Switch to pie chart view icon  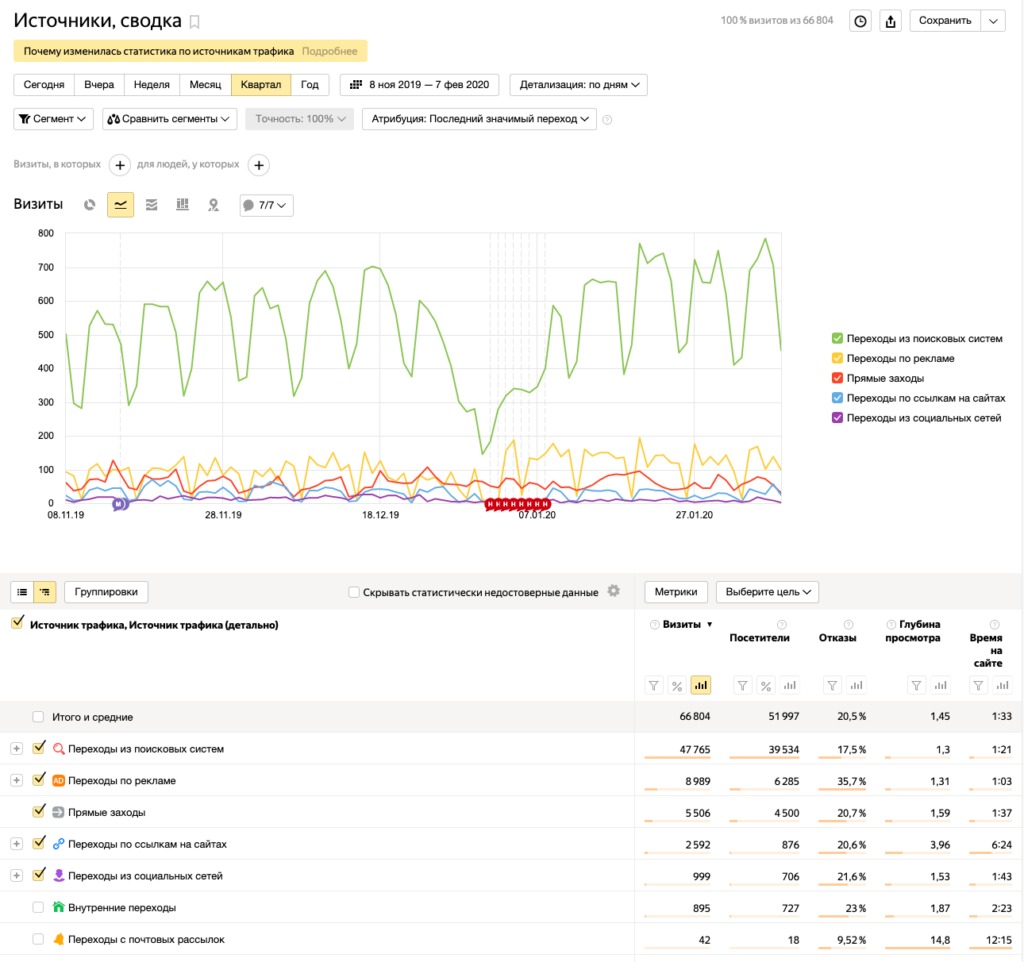pyautogui.click(x=89, y=205)
